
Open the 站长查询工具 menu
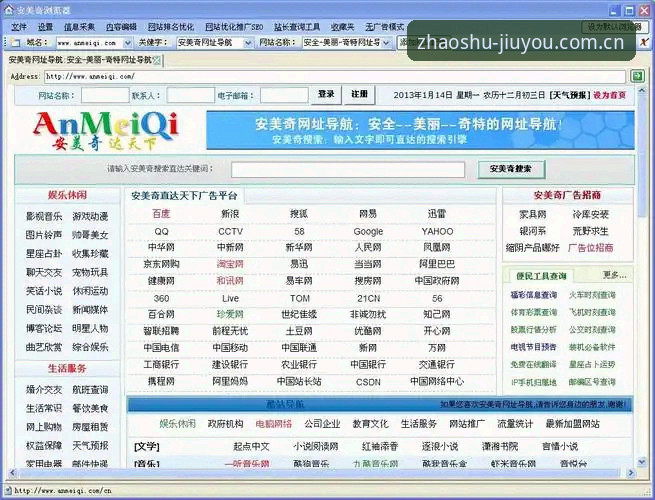tap(297, 27)
